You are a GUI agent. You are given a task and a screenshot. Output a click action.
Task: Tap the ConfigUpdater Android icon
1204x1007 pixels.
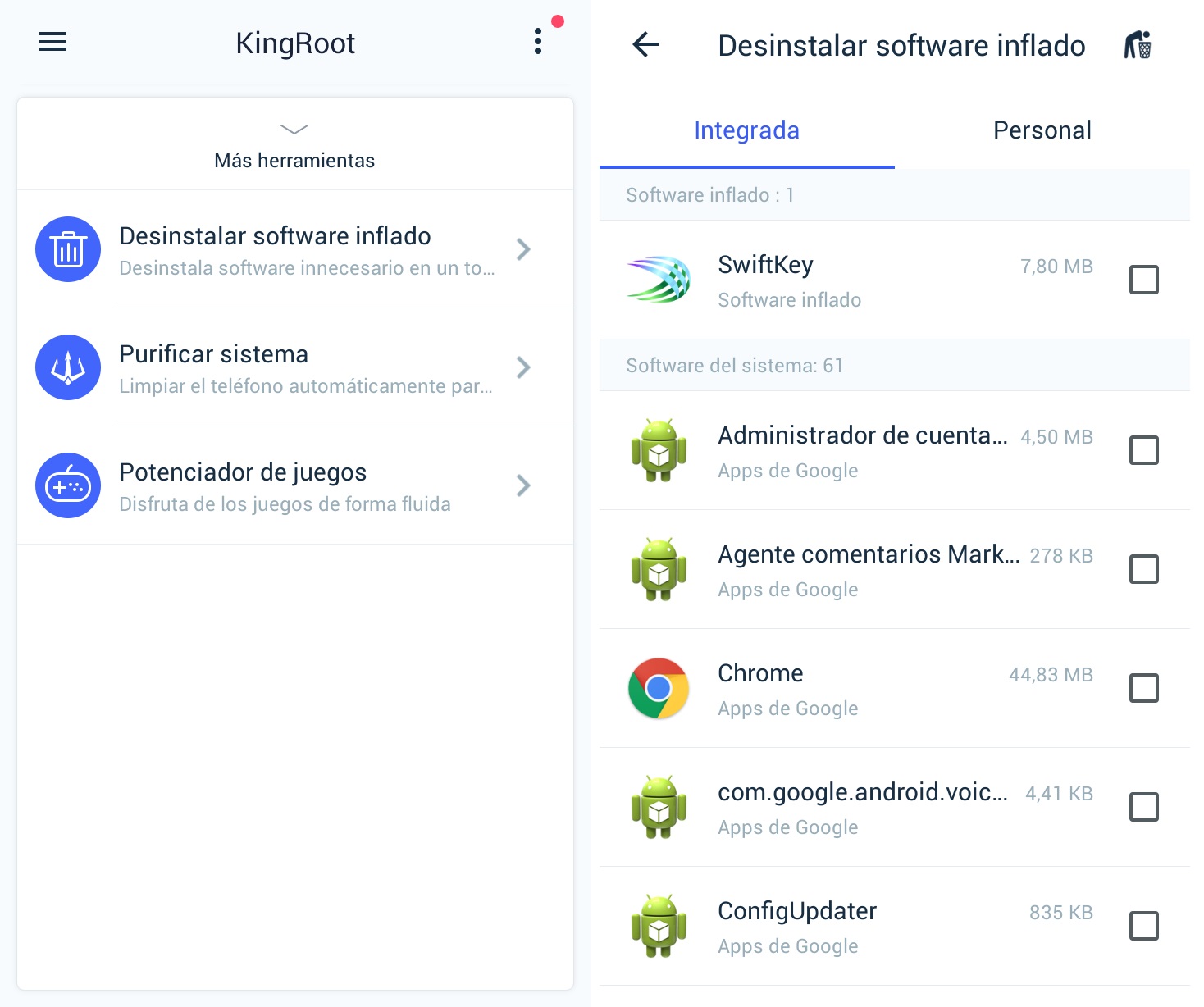pyautogui.click(x=658, y=925)
